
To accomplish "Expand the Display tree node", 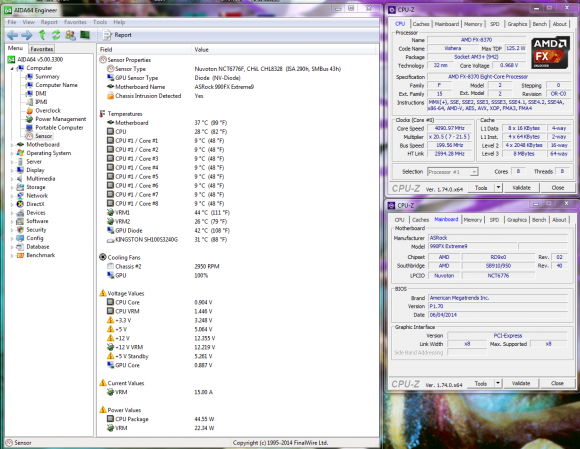I will [x=12, y=171].
